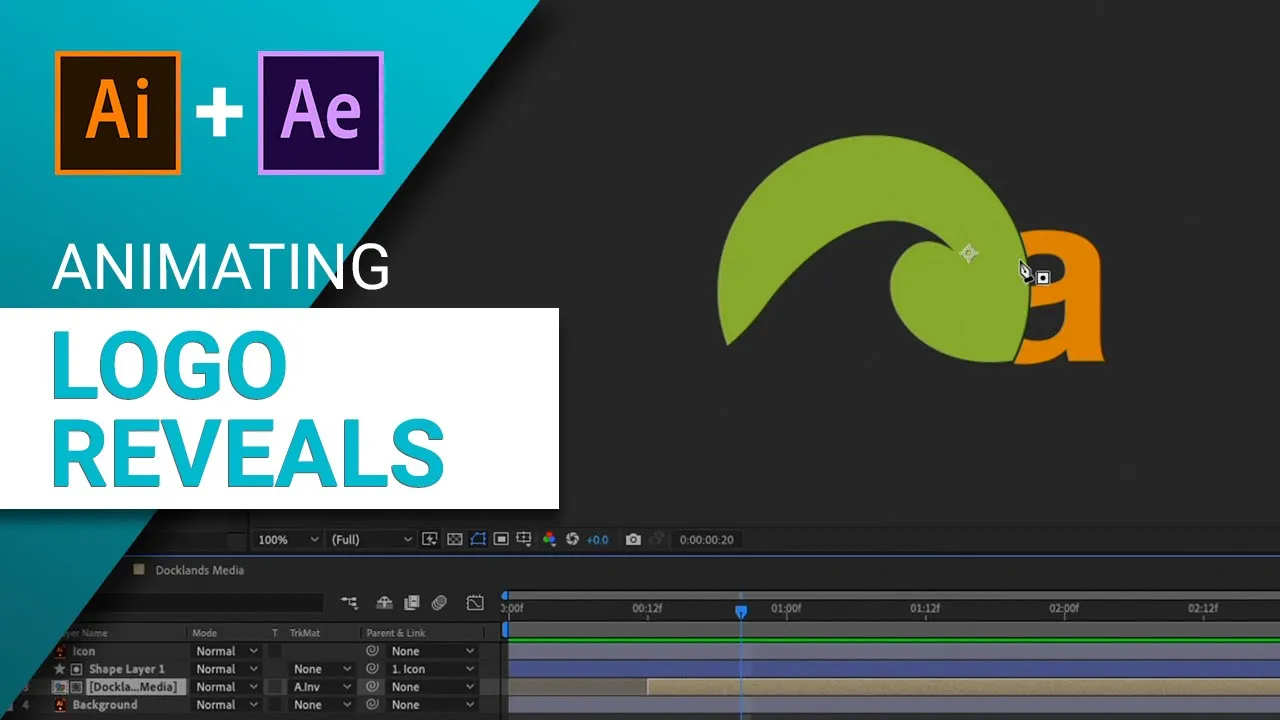Click the star icon of Shape Layer 1
1280x720 pixels.
60,669
